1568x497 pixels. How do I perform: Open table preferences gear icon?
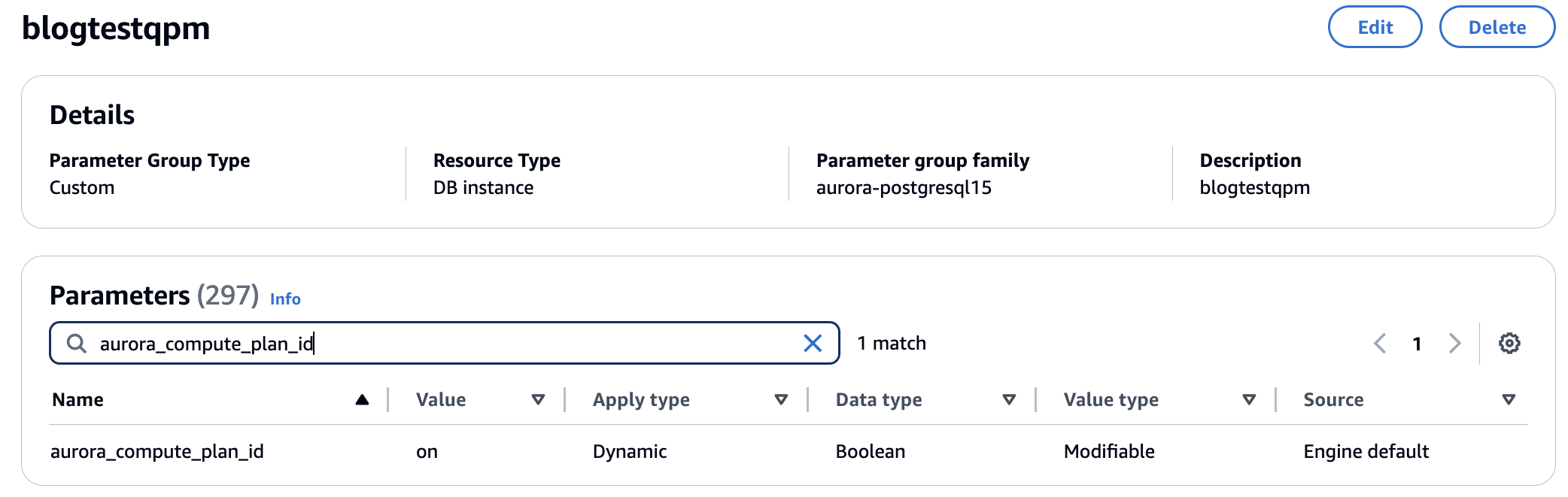[x=1509, y=344]
